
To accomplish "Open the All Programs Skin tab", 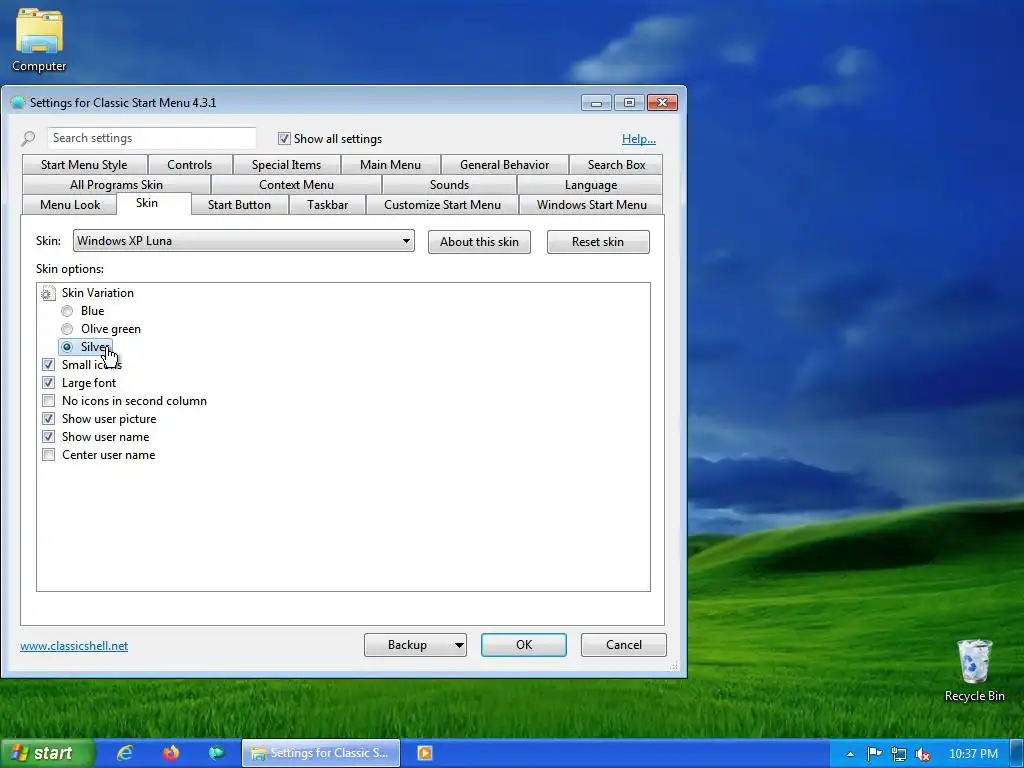I will pyautogui.click(x=116, y=185).
